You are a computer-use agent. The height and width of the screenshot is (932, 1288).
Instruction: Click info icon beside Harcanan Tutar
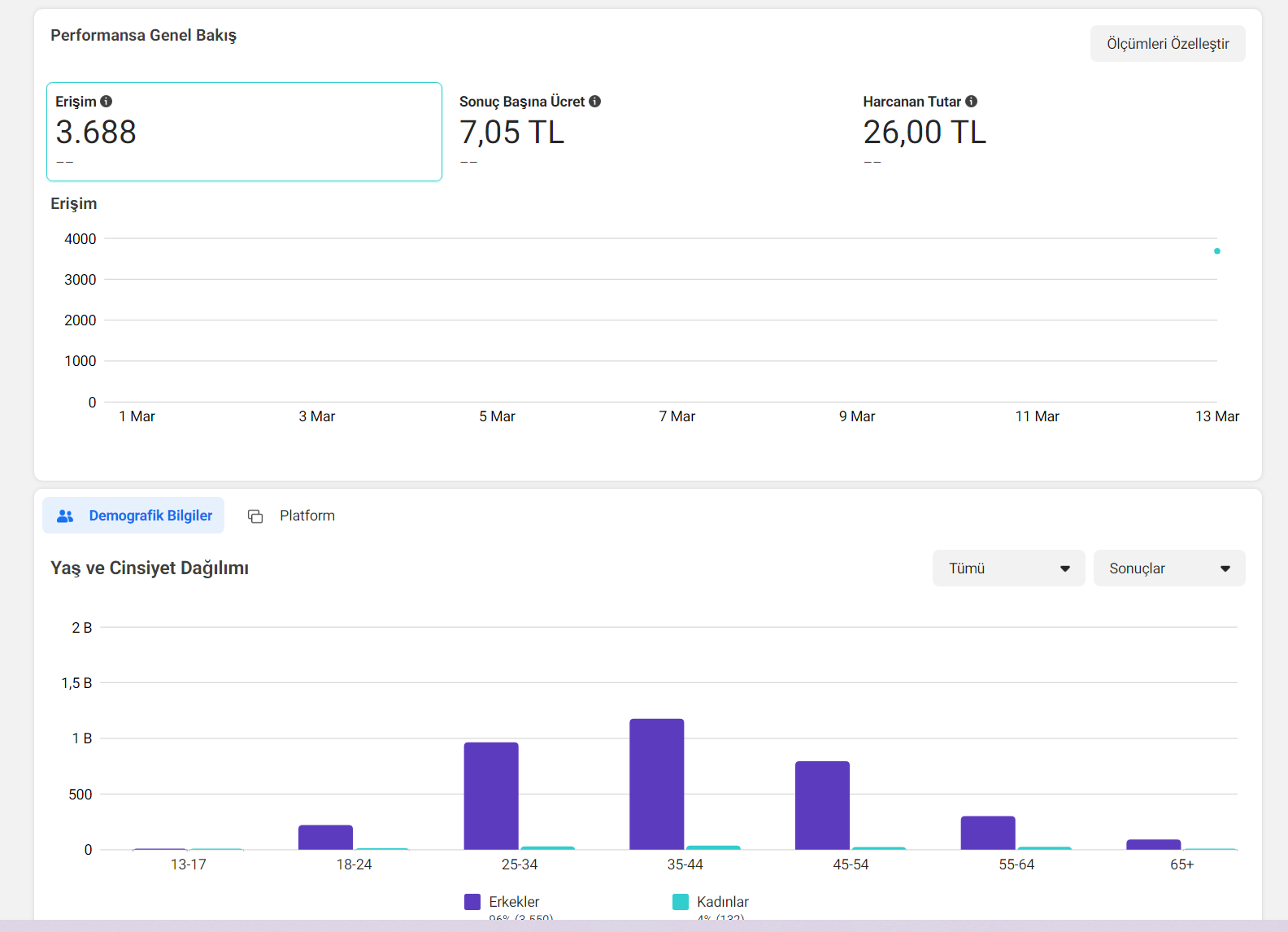pos(972,102)
